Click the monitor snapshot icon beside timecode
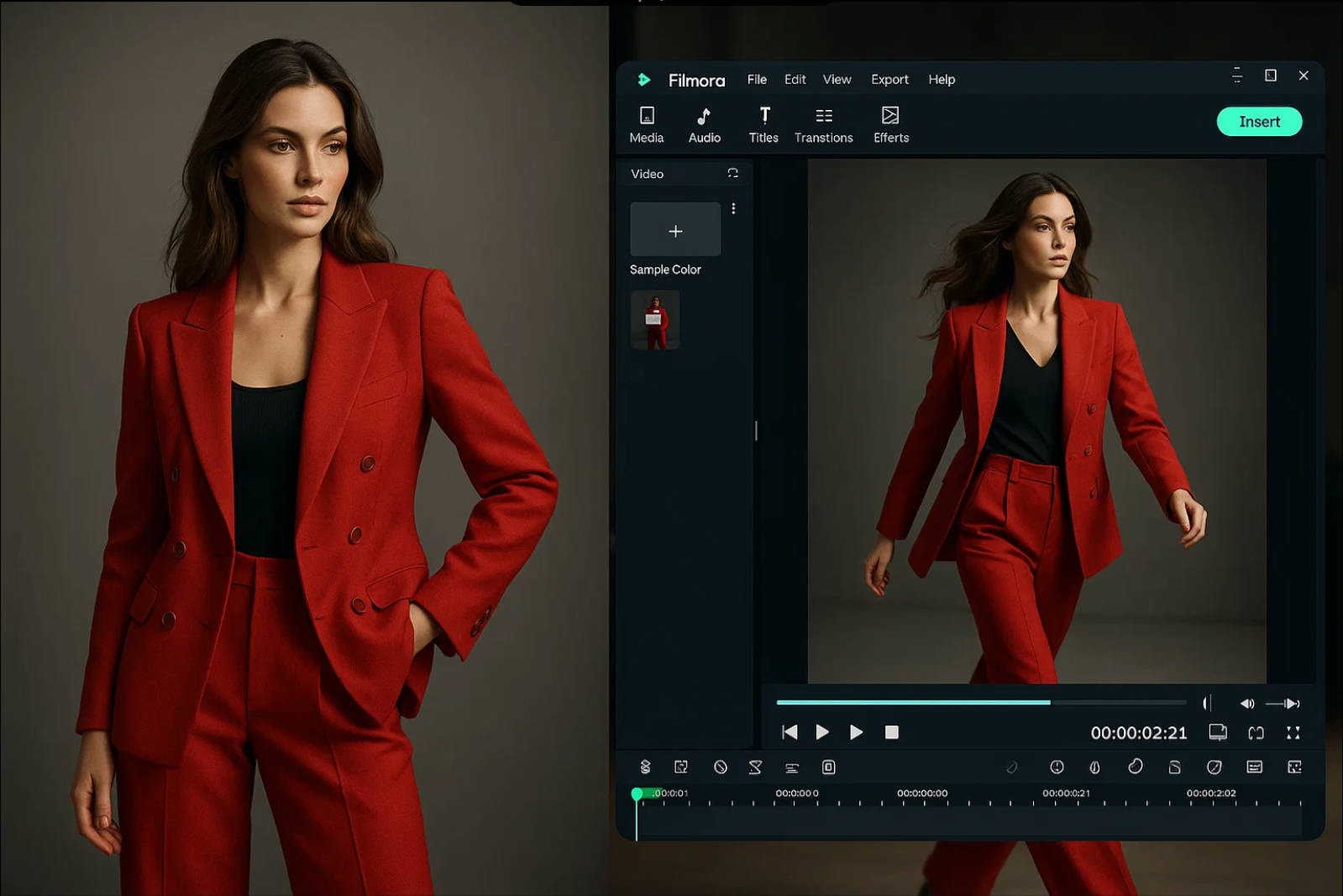 (1218, 732)
